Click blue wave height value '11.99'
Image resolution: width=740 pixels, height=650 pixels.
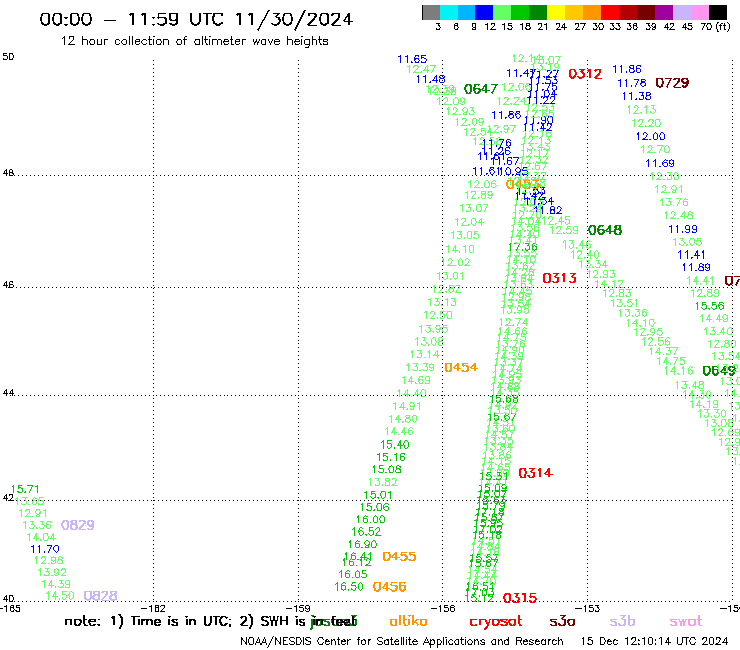coord(683,229)
